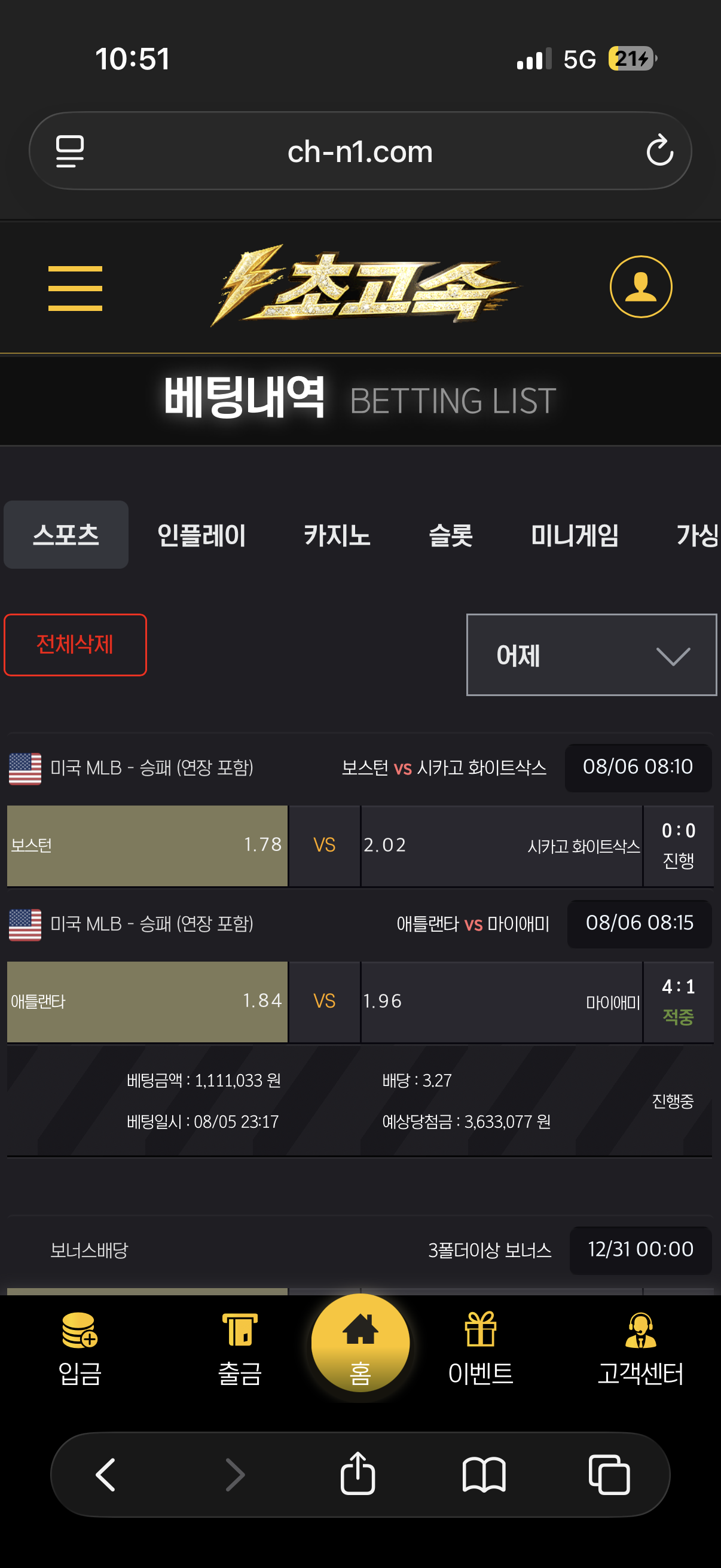This screenshot has height=1568, width=721.
Task: Click the 전체삭제 delete all button
Action: coord(75,645)
